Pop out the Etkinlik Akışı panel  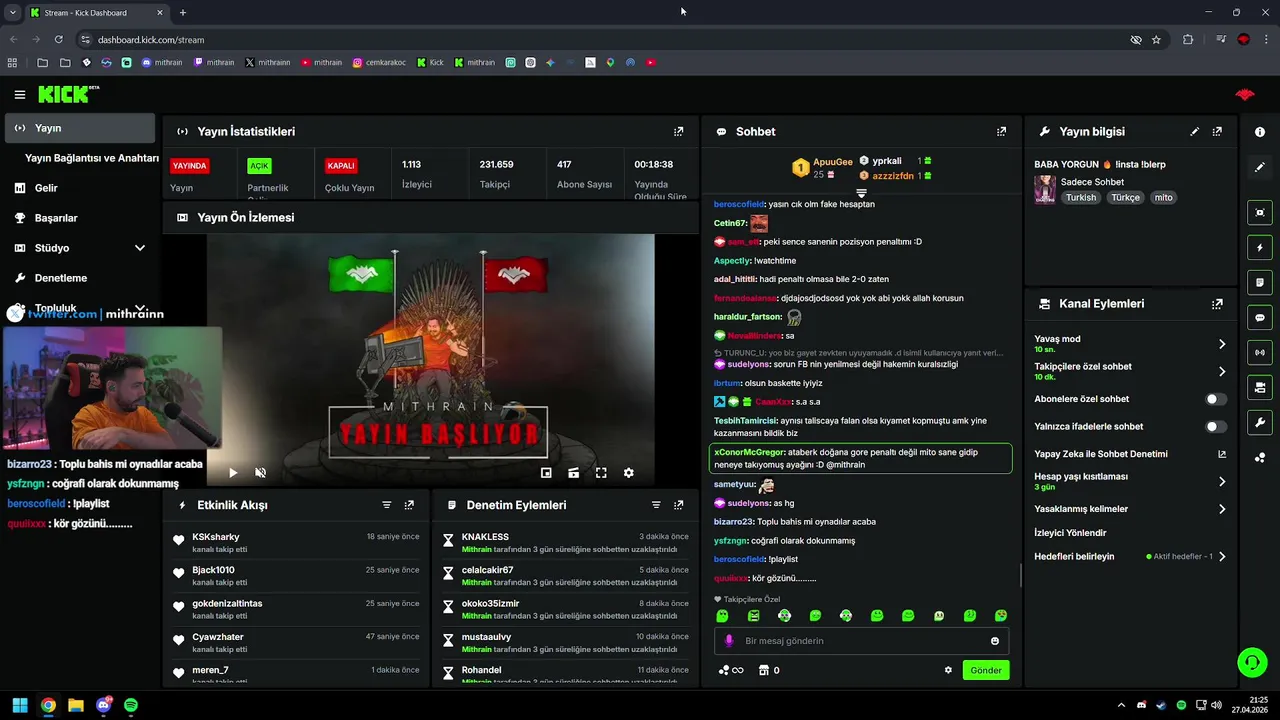(409, 505)
